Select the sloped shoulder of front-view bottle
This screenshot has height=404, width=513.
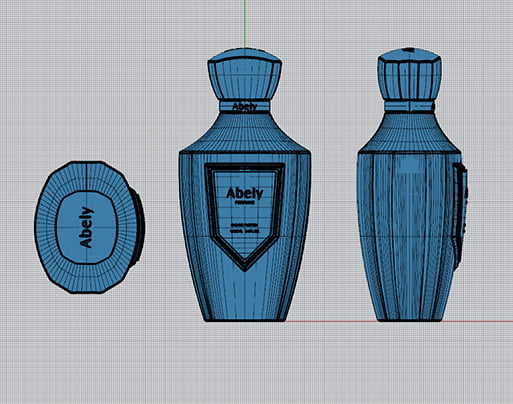pos(245,133)
